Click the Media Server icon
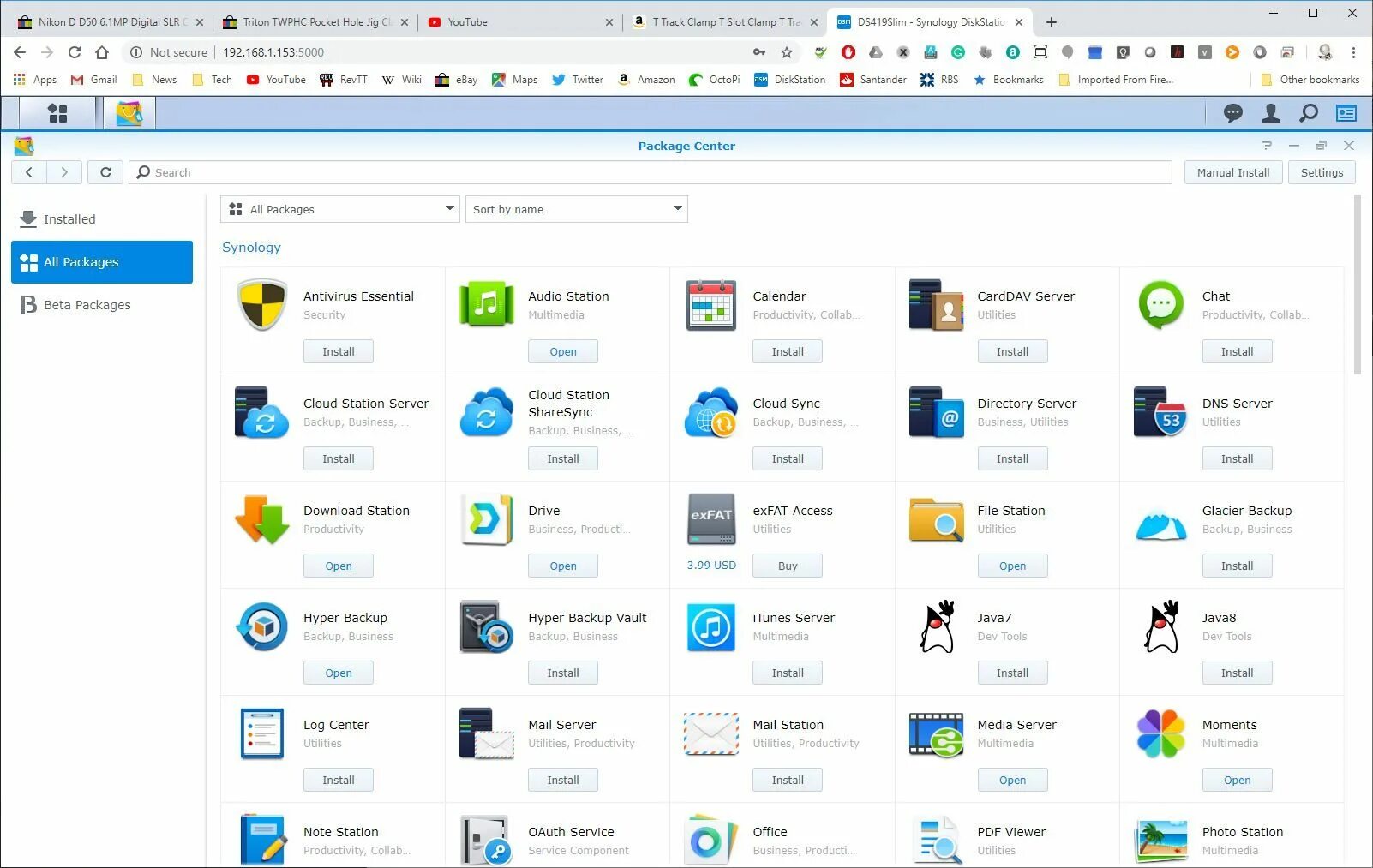Screen dimensions: 1373x868 pos(936,734)
